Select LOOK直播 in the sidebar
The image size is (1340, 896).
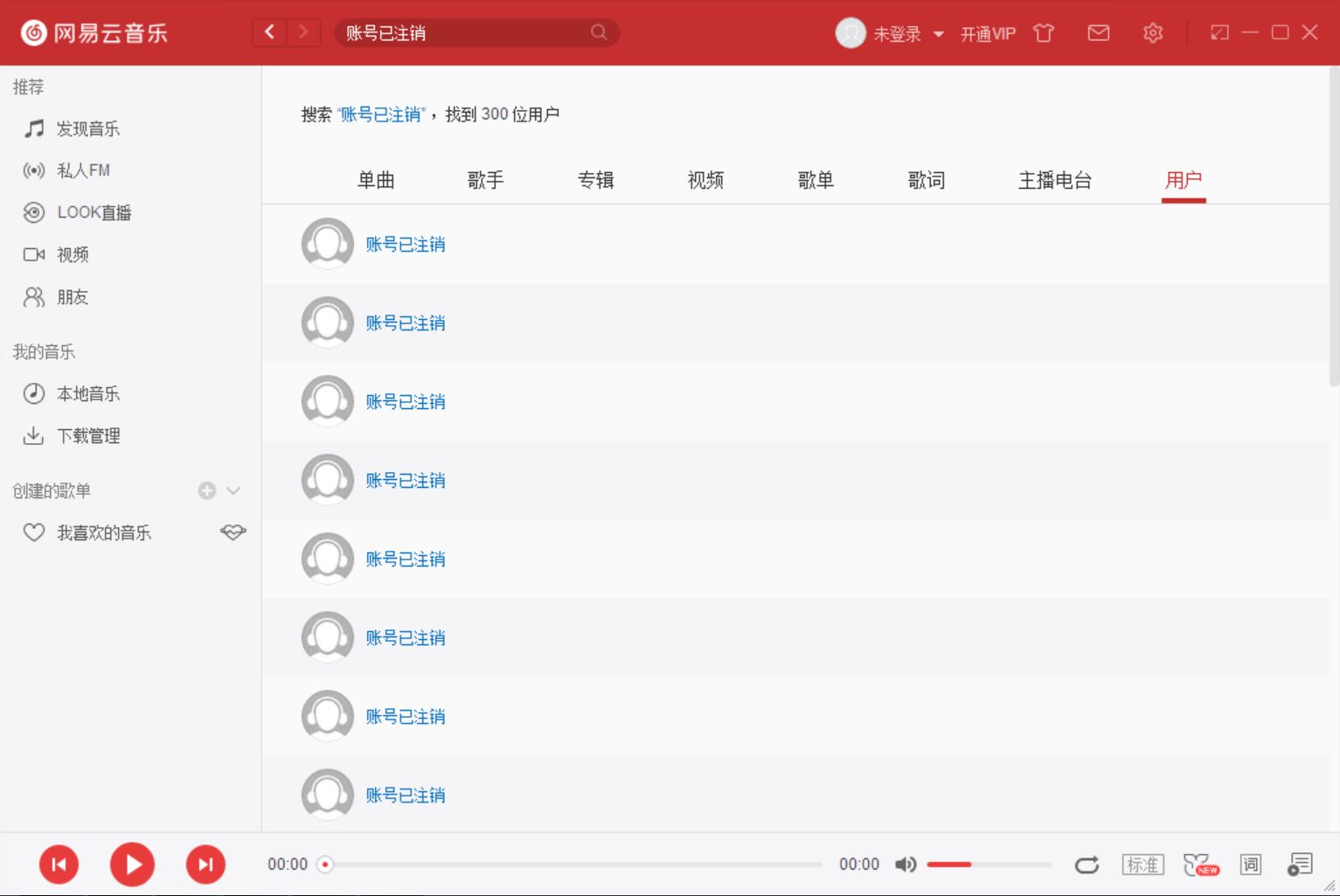point(94,212)
